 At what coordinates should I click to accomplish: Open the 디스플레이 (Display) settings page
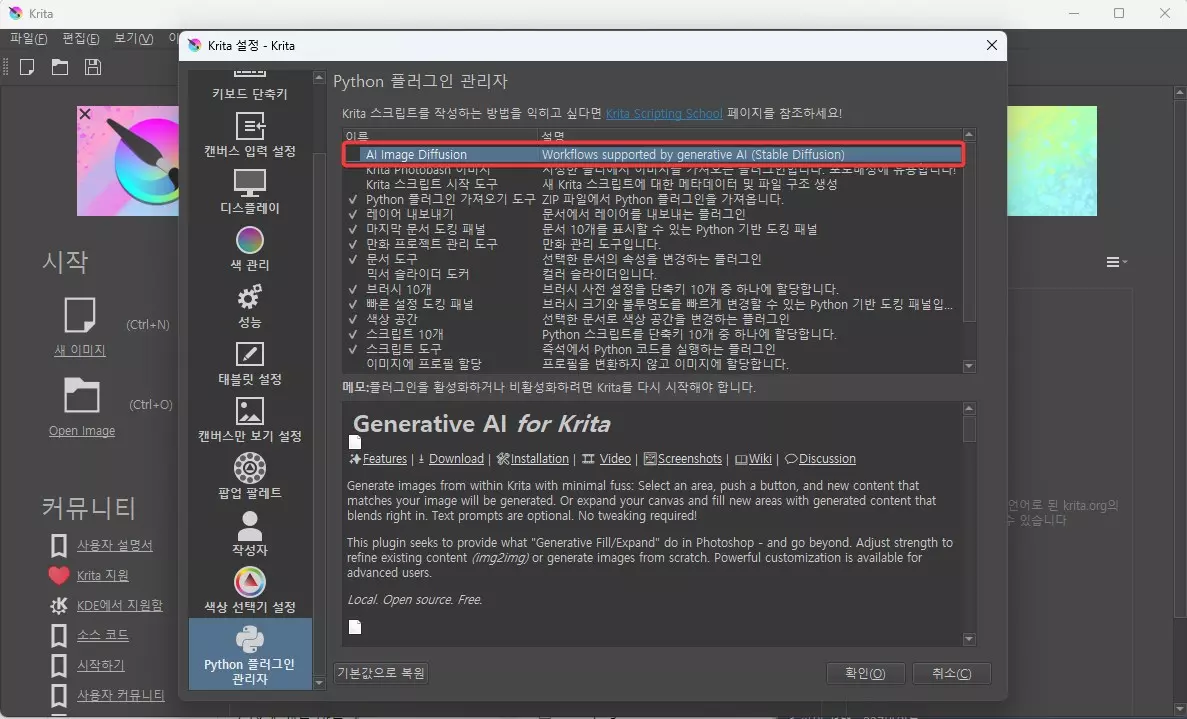point(249,192)
